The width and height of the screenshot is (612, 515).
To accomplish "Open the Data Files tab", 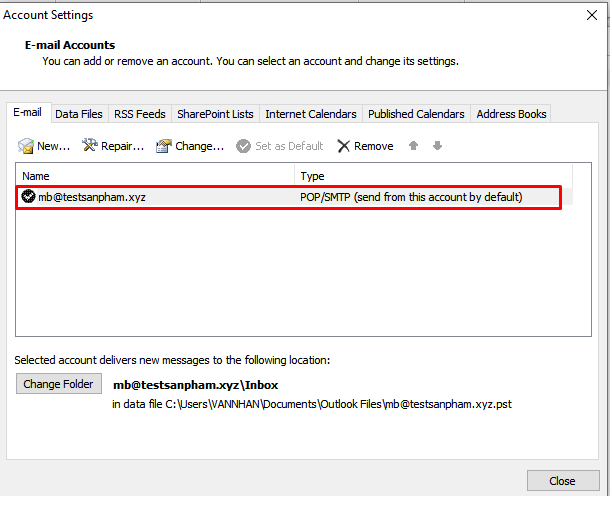I will tap(79, 114).
